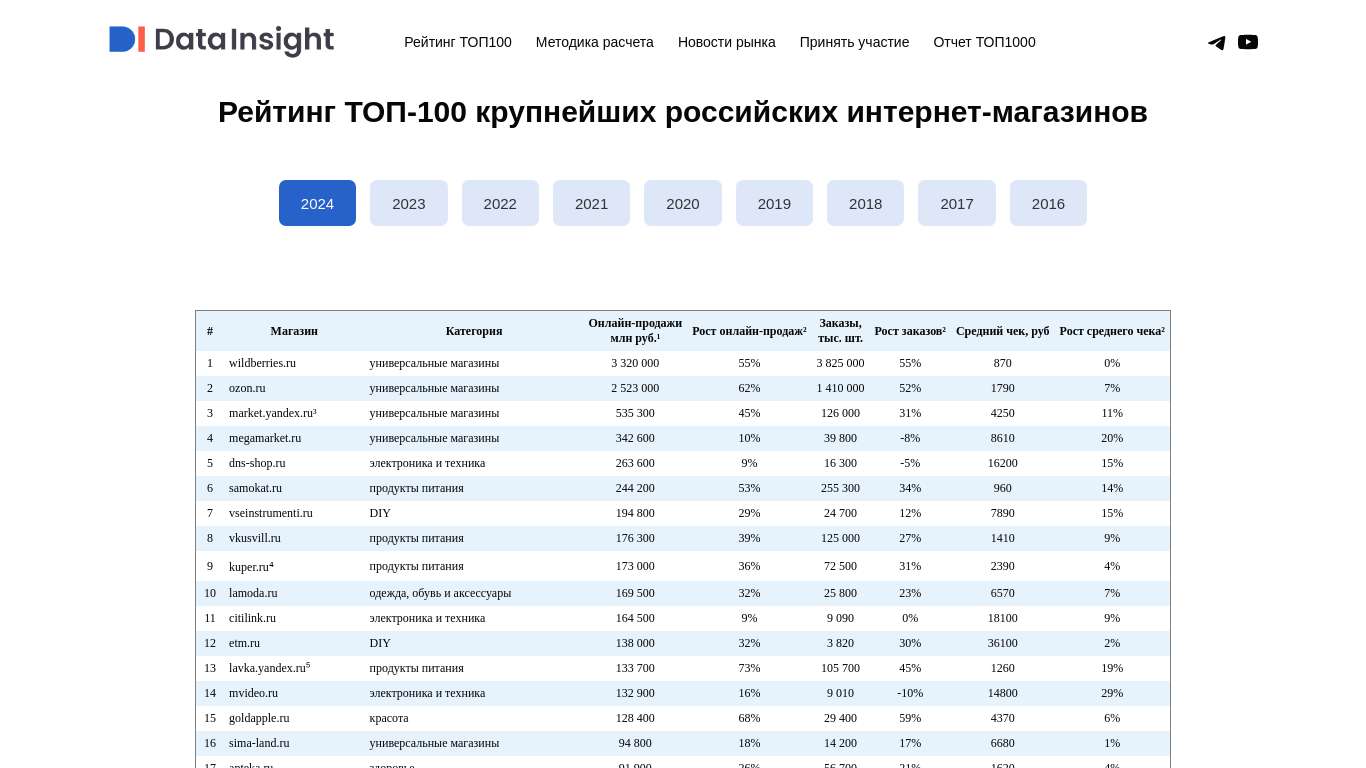This screenshot has width=1366, height=768.
Task: Click wildberries.ru in the table
Action: 262,363
